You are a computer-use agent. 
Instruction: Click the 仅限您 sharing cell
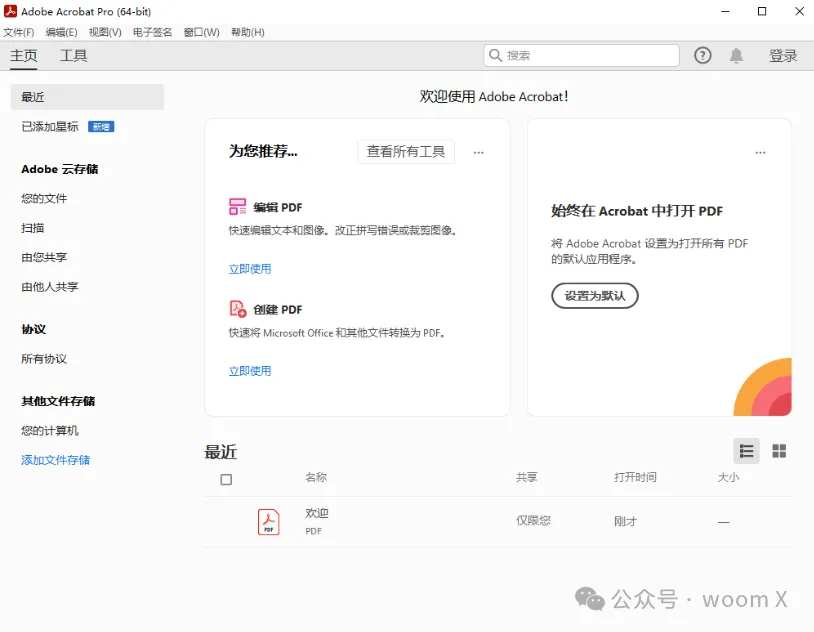[x=533, y=520]
